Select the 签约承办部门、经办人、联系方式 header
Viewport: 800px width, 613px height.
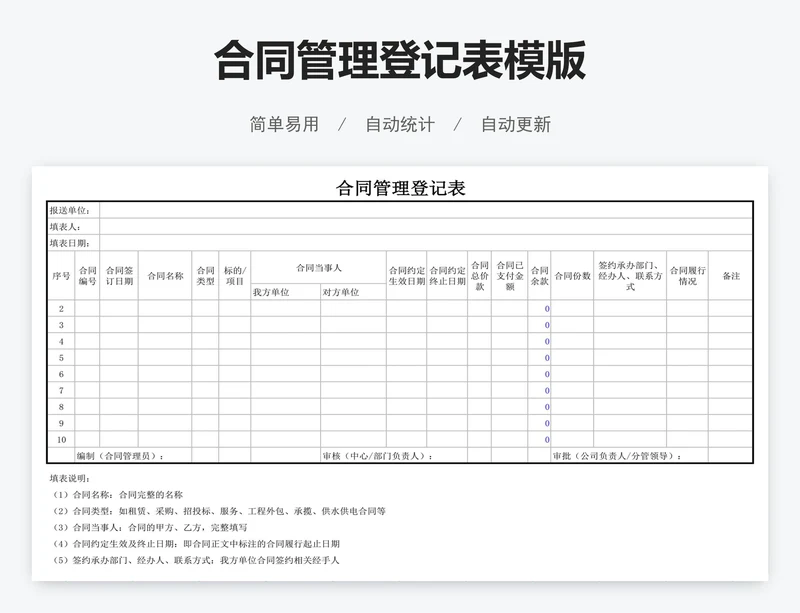click(x=630, y=276)
